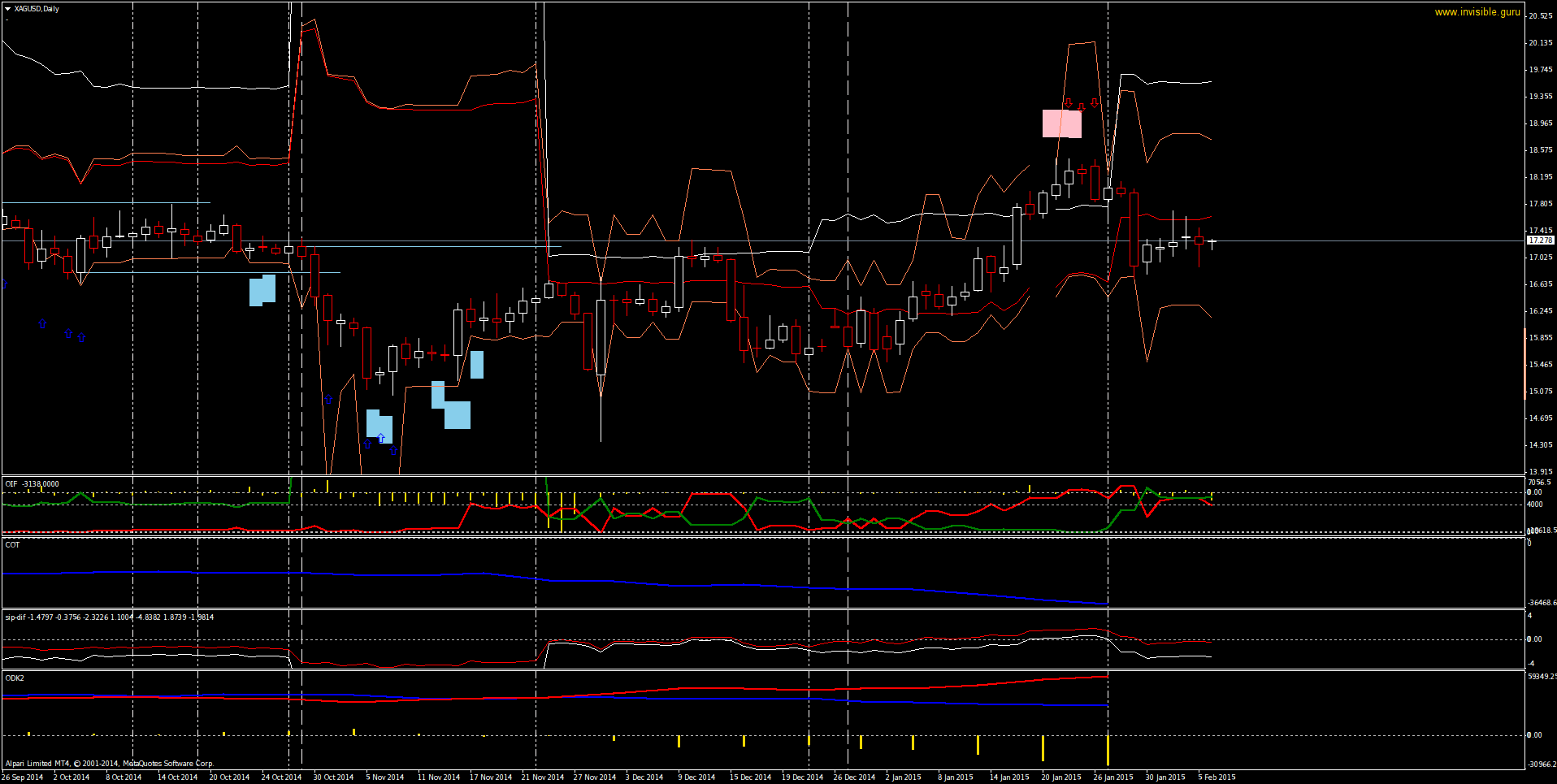Click the 19.745 price scale label
1557x784 pixels.
(1541, 70)
